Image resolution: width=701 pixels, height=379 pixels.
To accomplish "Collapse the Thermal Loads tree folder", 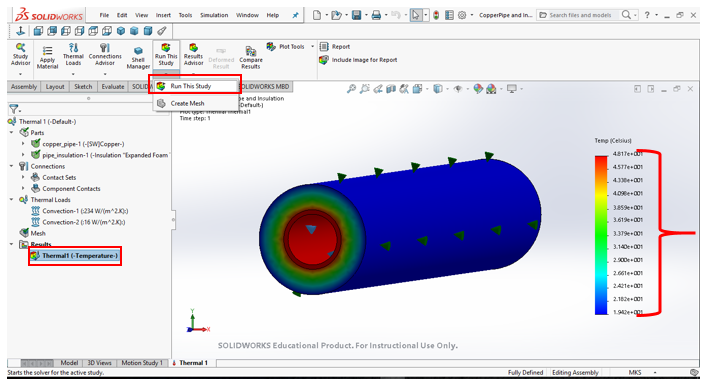I will (x=11, y=200).
